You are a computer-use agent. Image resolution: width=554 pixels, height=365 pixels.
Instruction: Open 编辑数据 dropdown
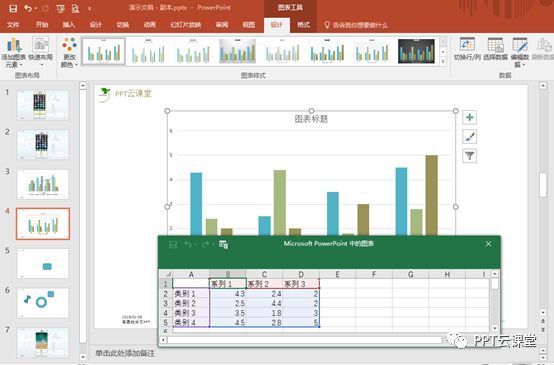pos(520,53)
